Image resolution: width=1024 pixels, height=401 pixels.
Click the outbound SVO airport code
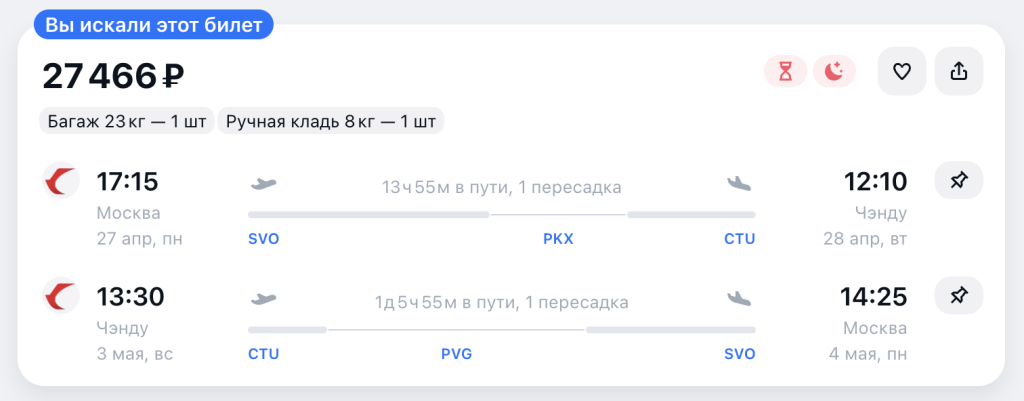tap(263, 239)
